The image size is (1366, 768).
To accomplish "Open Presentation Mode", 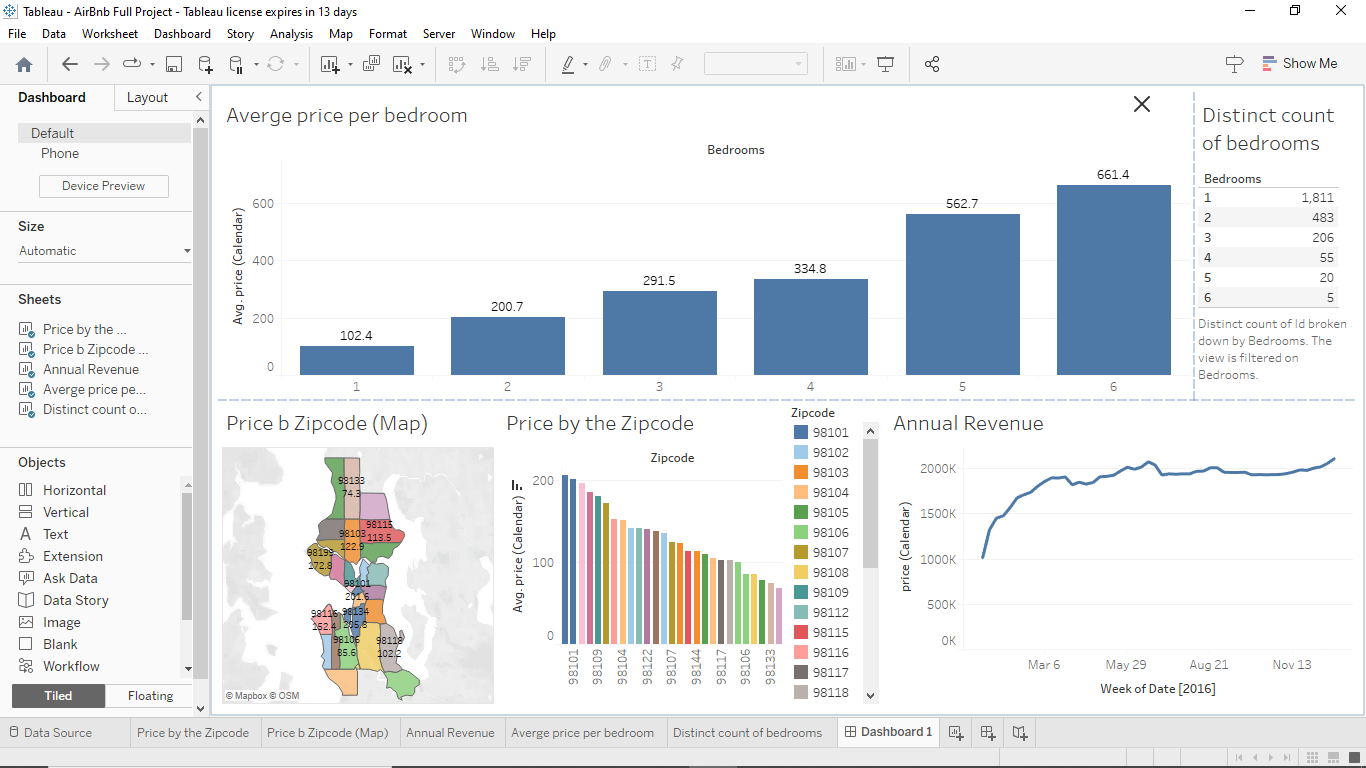I will point(885,63).
